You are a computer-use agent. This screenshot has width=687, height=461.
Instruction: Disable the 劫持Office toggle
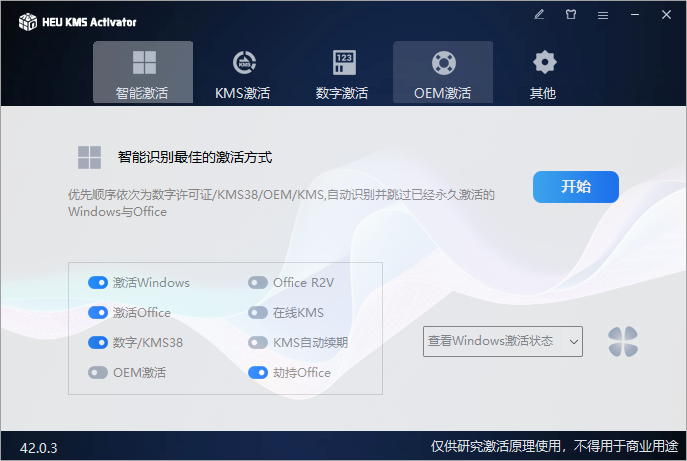[x=258, y=373]
